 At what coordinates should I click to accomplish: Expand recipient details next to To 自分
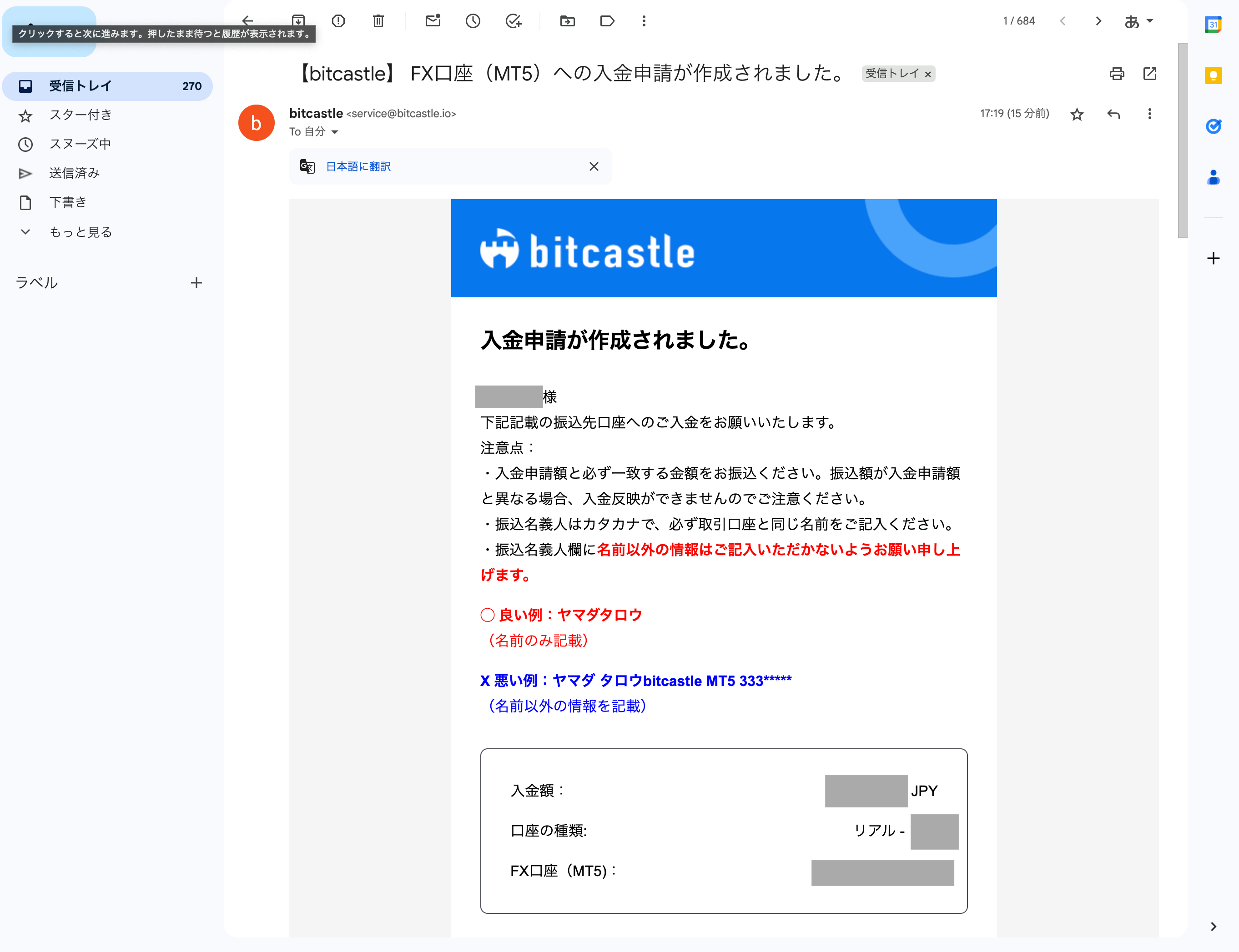pos(335,132)
